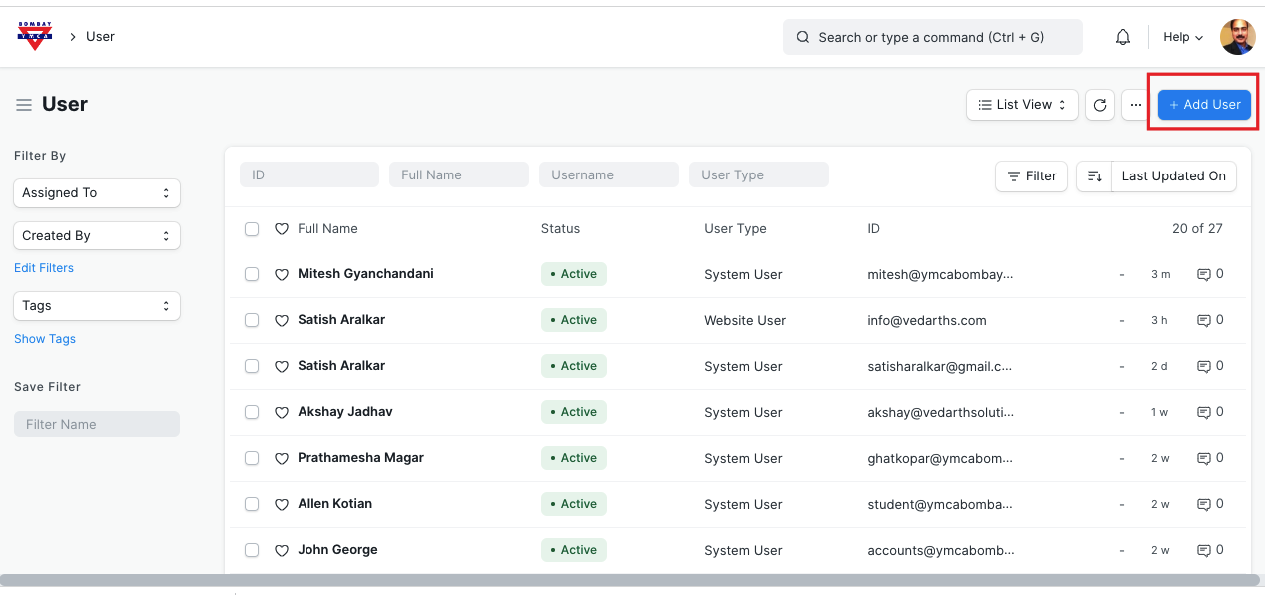Open the List View switcher dropdown

1022,105
